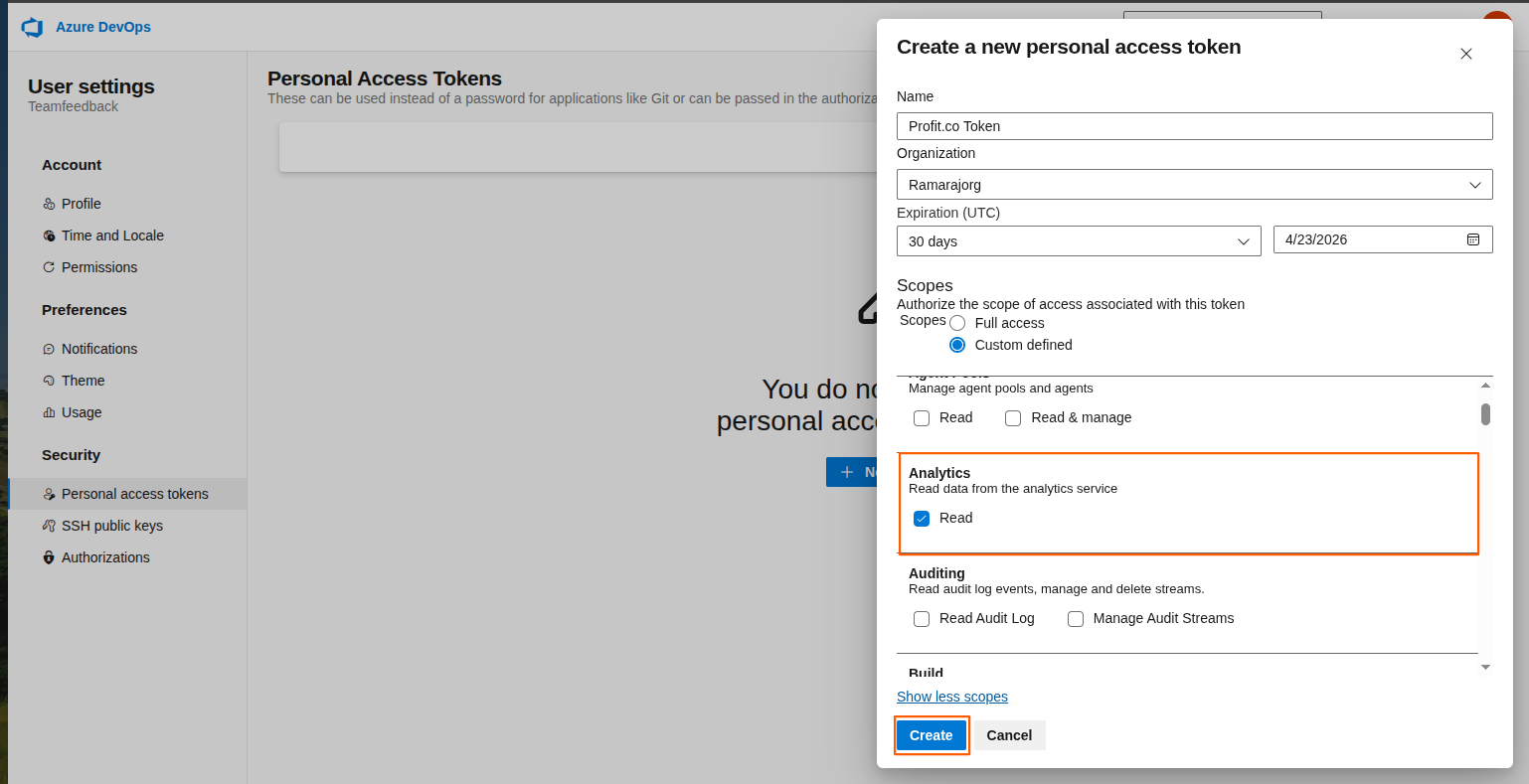Click the Security section header
Image resolution: width=1529 pixels, height=784 pixels.
[71, 455]
